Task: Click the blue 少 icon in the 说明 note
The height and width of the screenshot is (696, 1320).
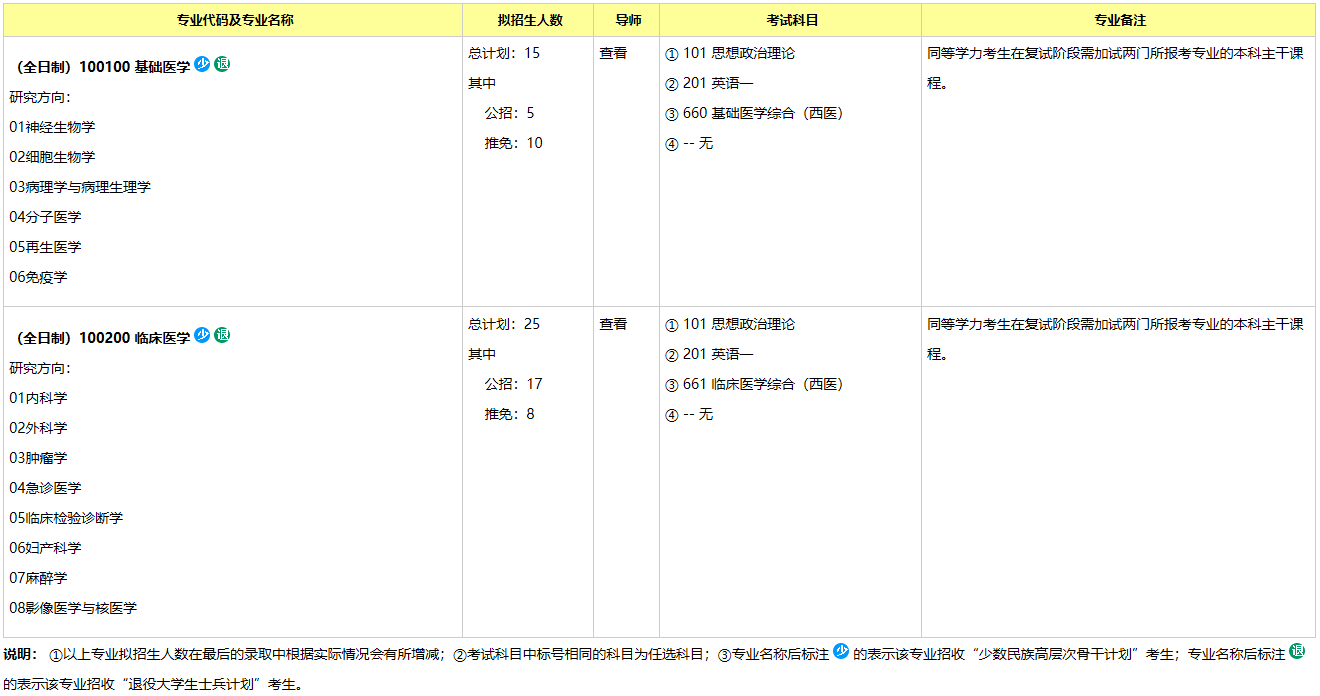Action: [841, 651]
